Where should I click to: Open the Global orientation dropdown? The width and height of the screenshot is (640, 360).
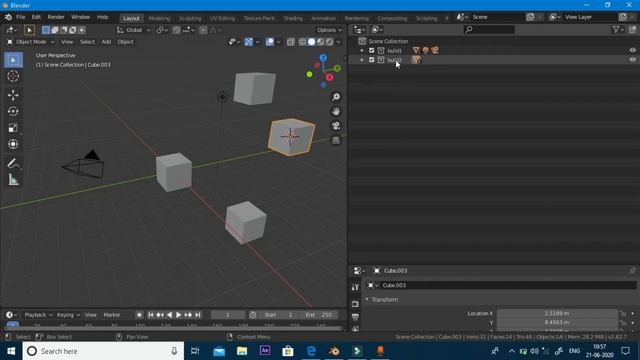(133, 30)
